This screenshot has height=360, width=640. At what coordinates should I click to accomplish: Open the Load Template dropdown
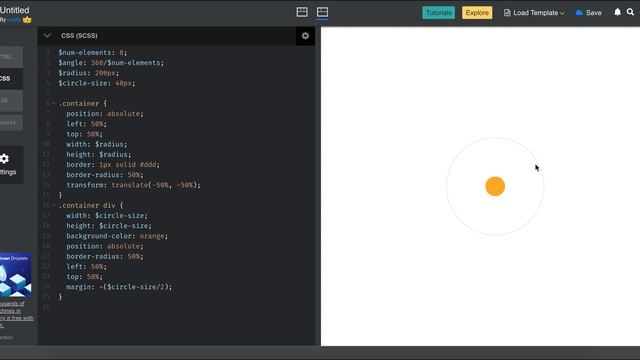(x=534, y=13)
